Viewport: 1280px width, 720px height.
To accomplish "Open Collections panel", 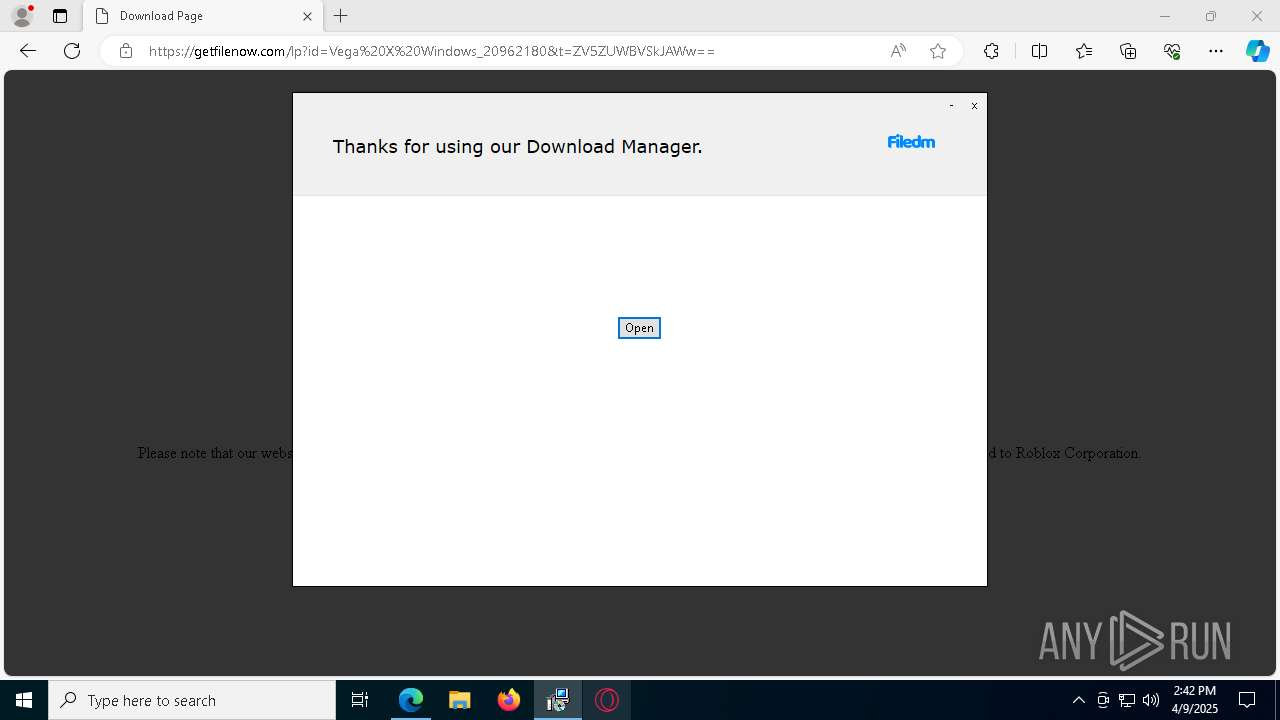I will pyautogui.click(x=1128, y=51).
